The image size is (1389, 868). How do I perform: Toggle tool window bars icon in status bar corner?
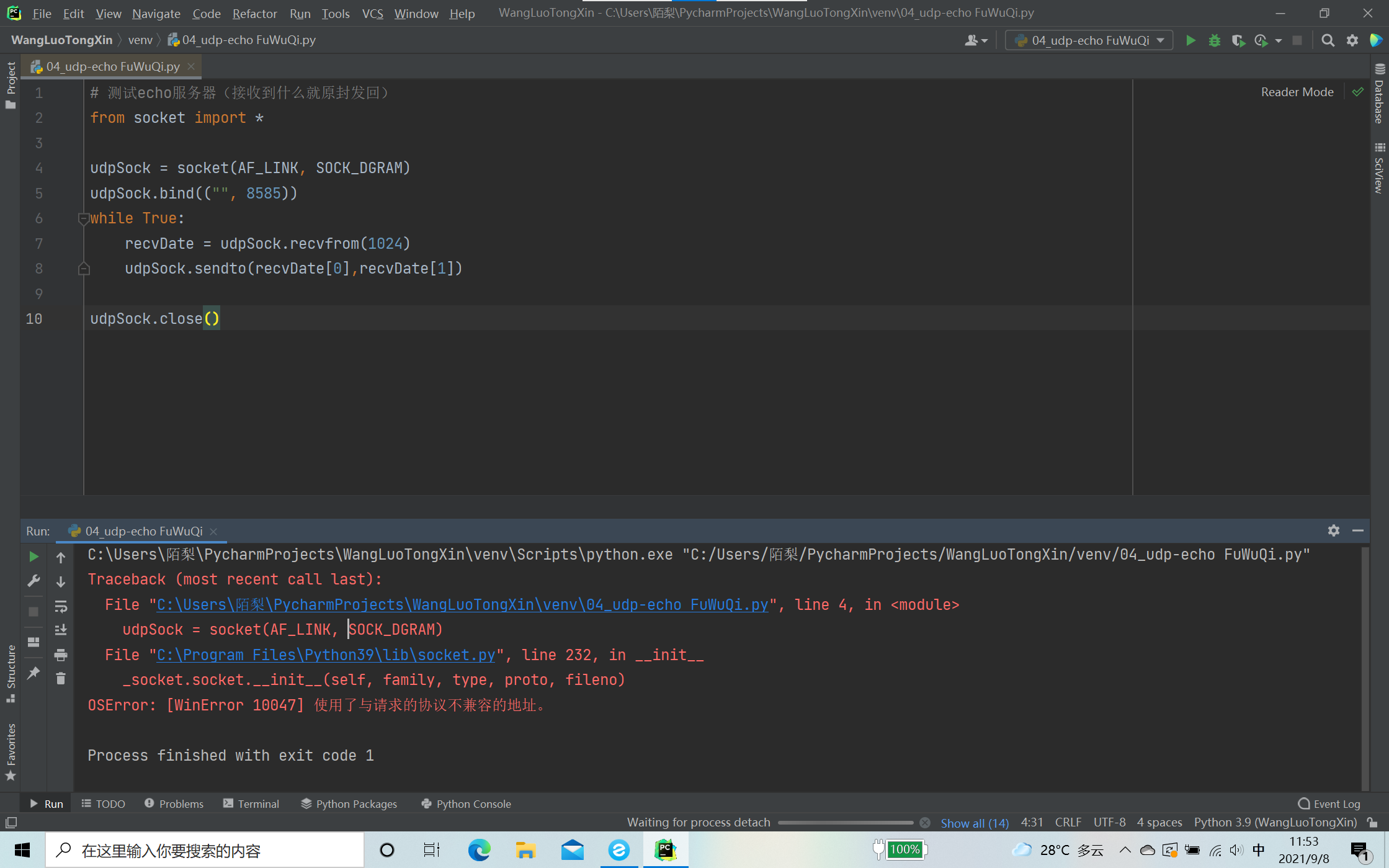[x=11, y=823]
